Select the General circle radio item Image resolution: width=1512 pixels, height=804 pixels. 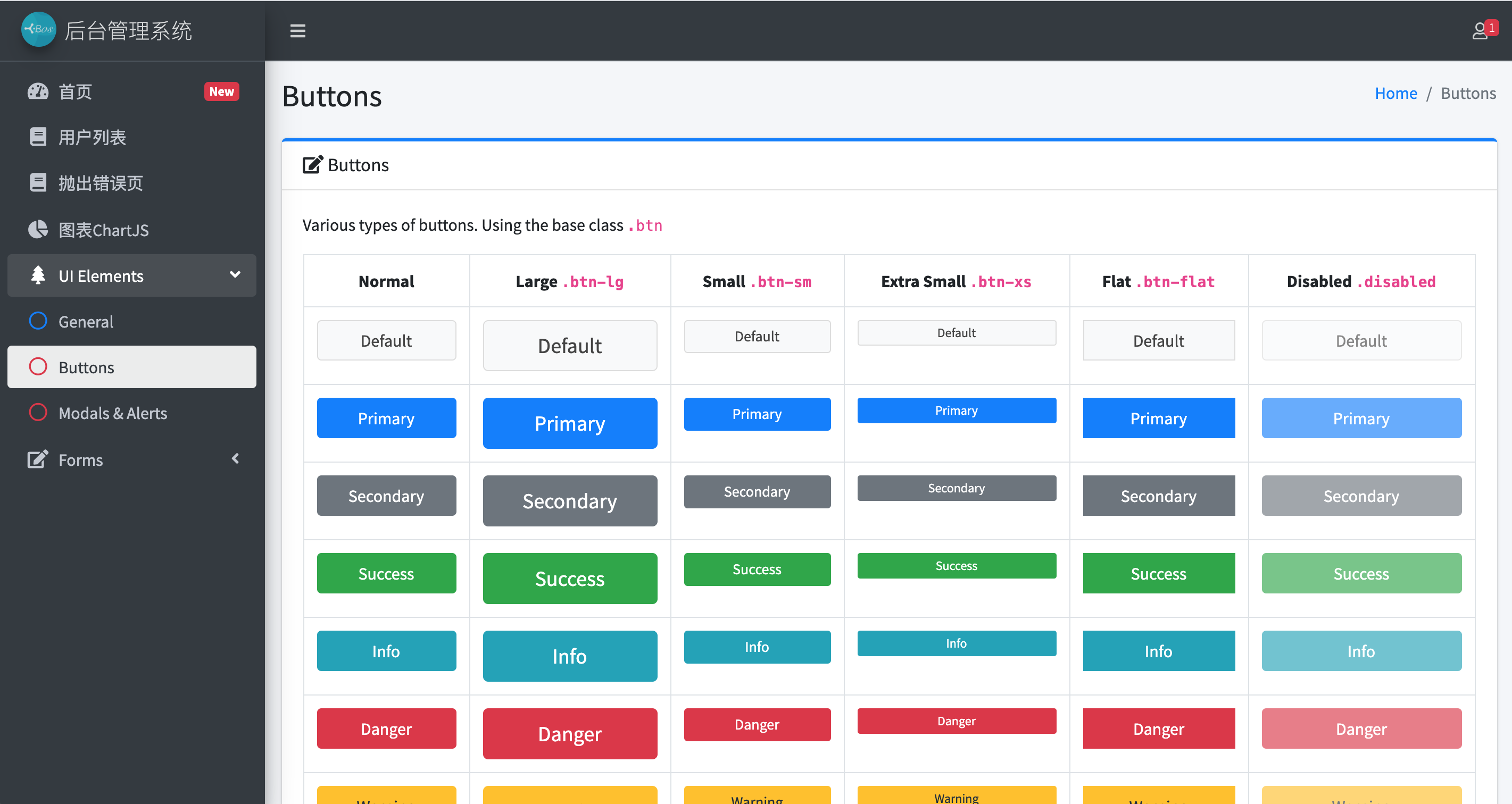38,321
